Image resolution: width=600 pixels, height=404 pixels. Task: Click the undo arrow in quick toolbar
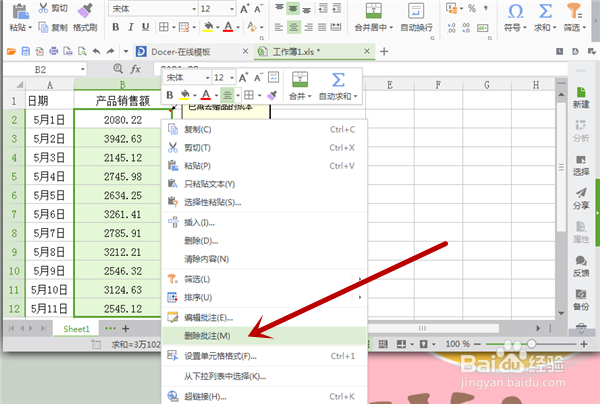click(x=96, y=51)
